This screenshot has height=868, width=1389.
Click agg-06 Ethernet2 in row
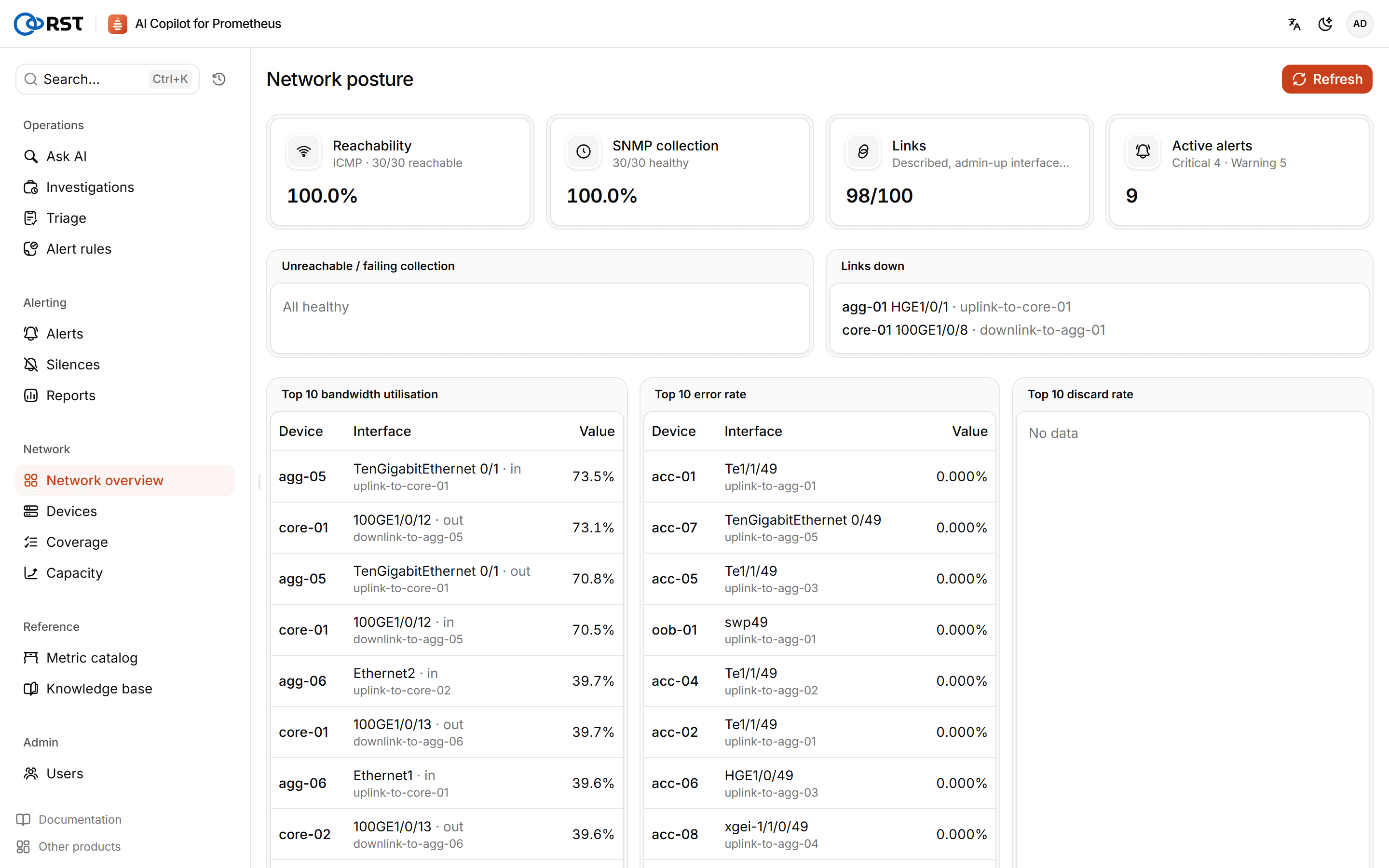pyautogui.click(x=447, y=681)
